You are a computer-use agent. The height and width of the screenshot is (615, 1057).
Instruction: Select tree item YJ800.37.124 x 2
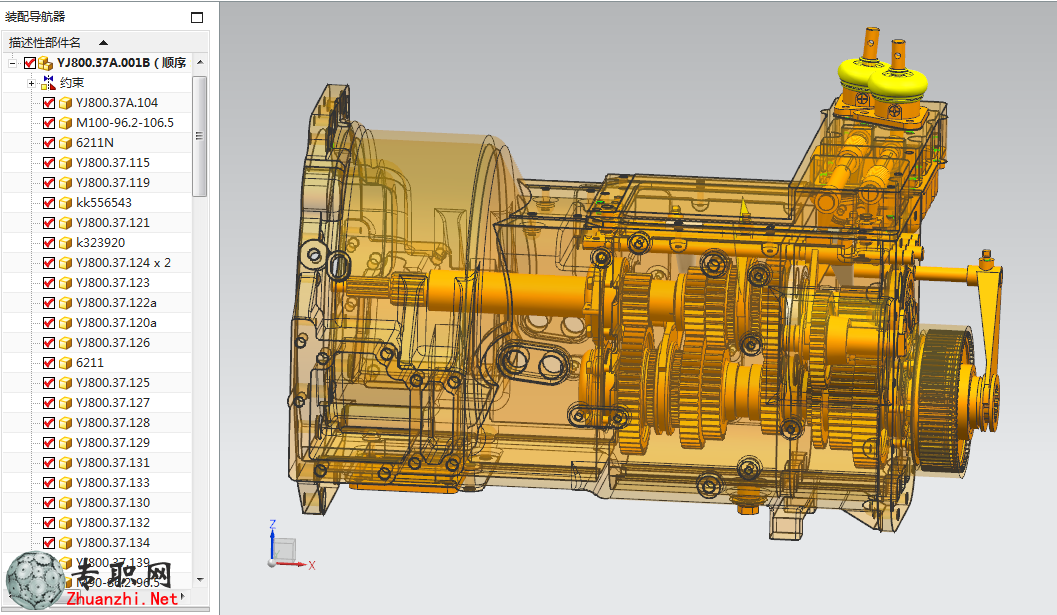(x=98, y=263)
